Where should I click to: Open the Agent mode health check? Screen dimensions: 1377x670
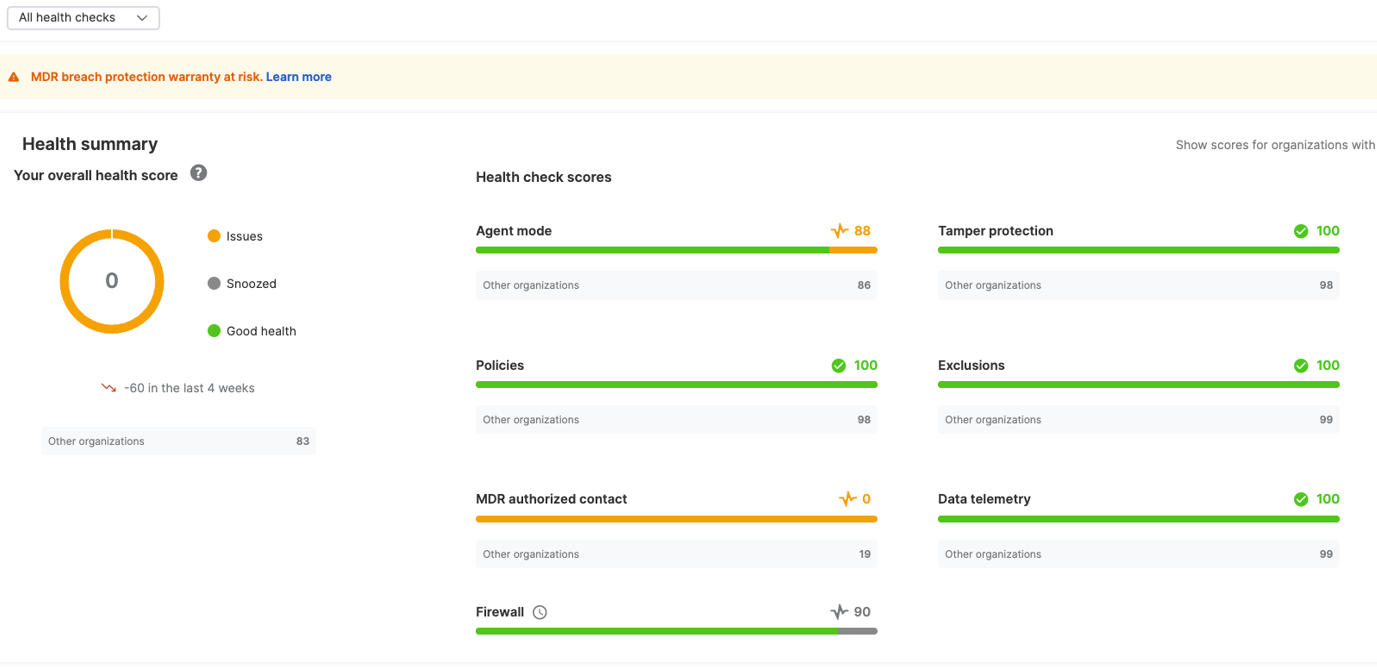tap(514, 231)
